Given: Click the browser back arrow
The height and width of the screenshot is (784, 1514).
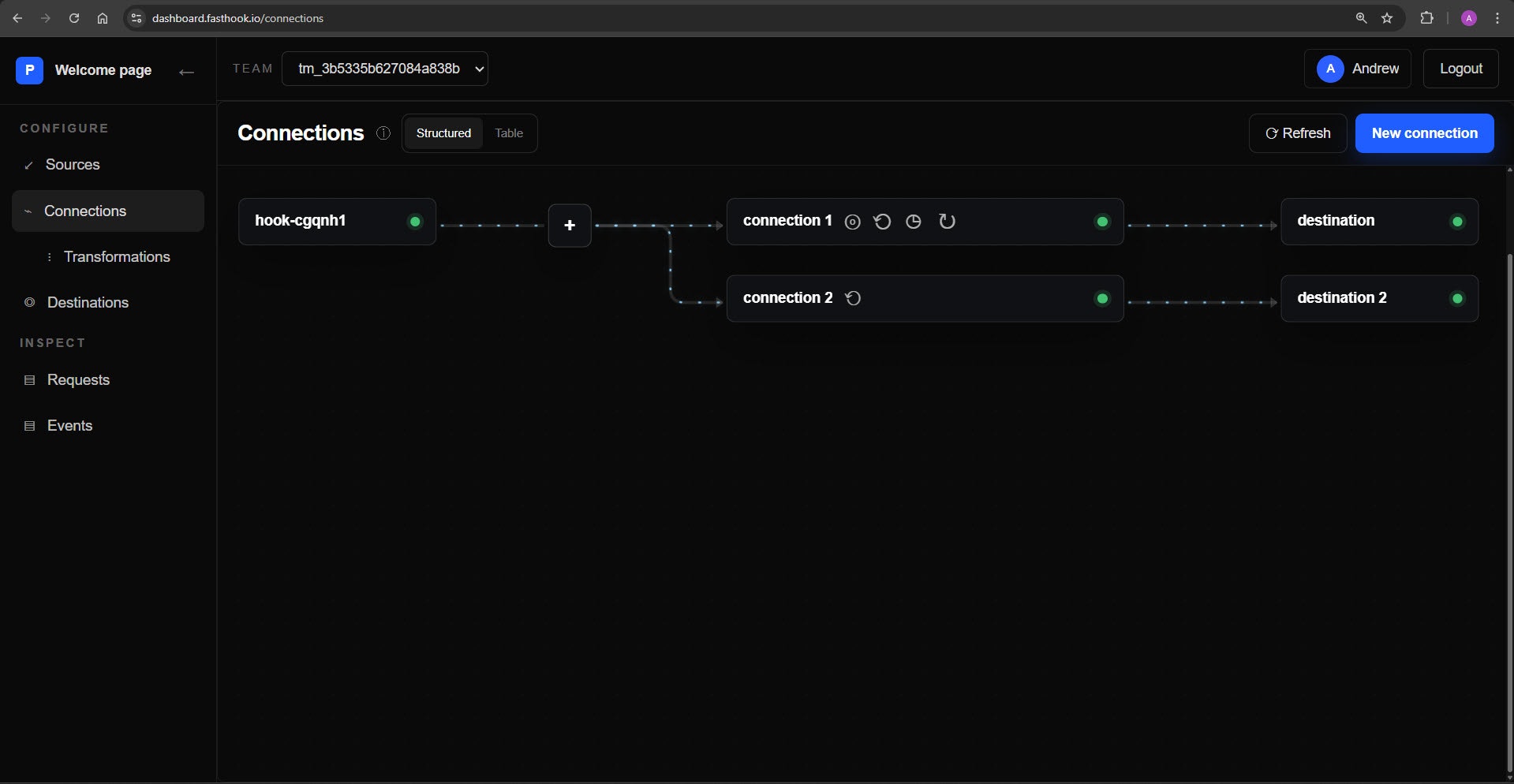Looking at the screenshot, I should click(17, 18).
